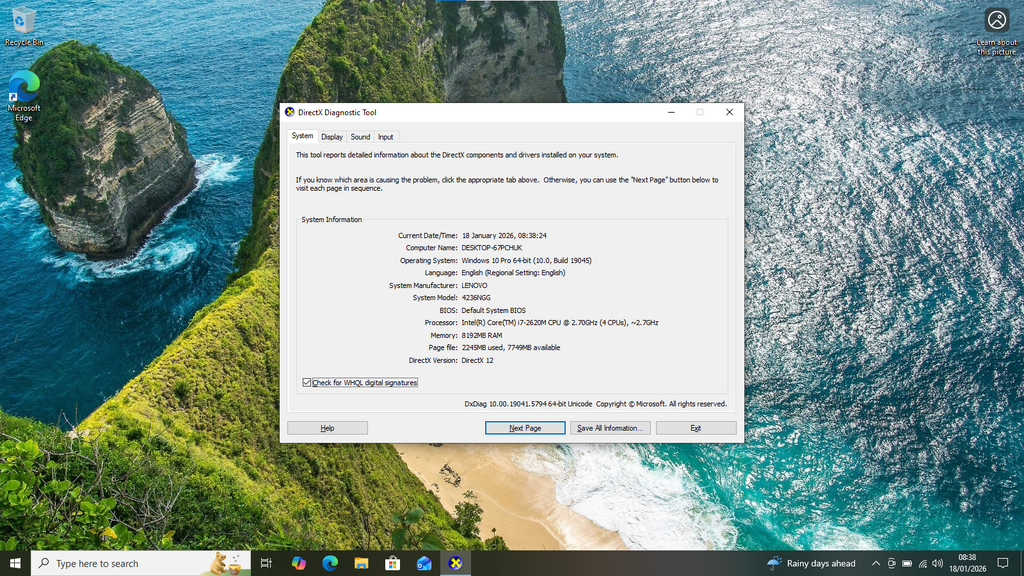Click the DxDiag taskbar icon
Screen dimensions: 1024x576
[x=455, y=563]
